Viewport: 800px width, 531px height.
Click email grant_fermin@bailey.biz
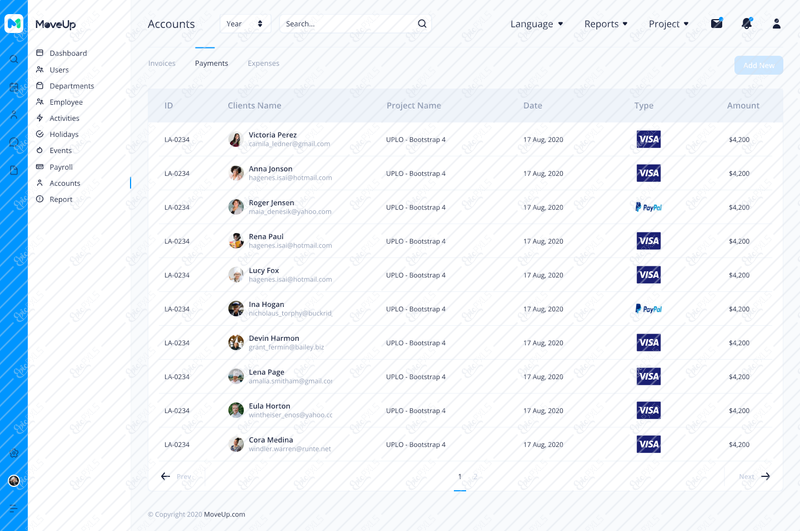[x=286, y=347]
